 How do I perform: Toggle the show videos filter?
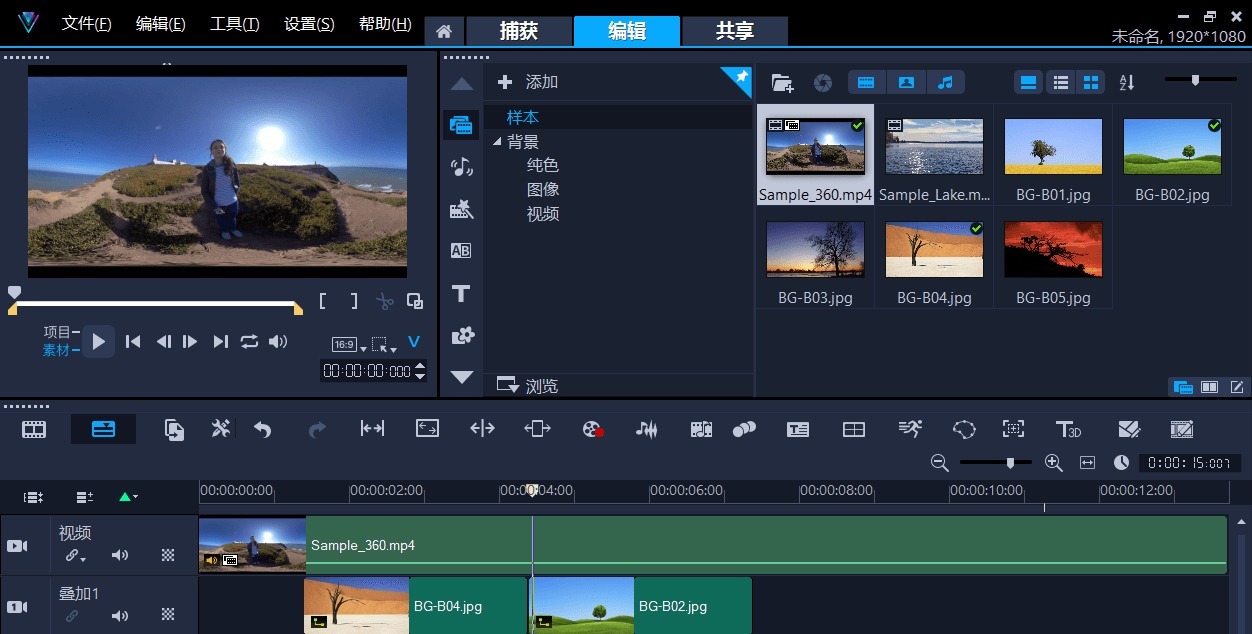click(867, 83)
